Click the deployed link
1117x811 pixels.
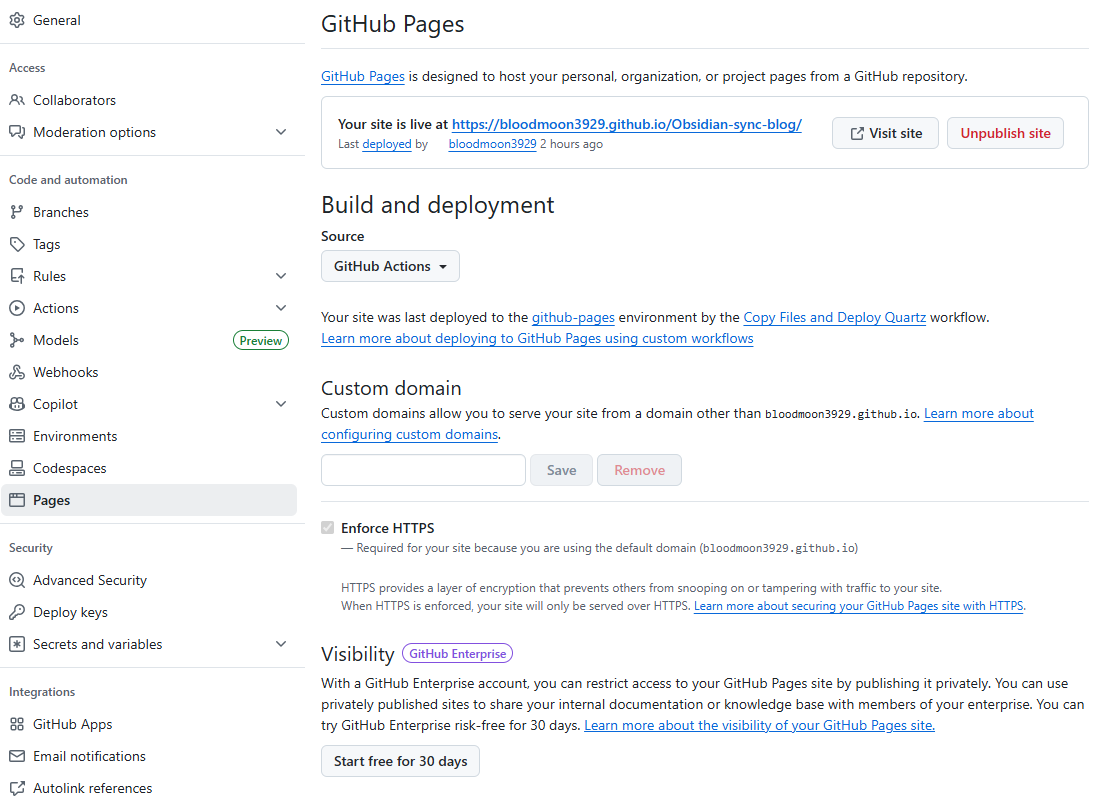(387, 144)
